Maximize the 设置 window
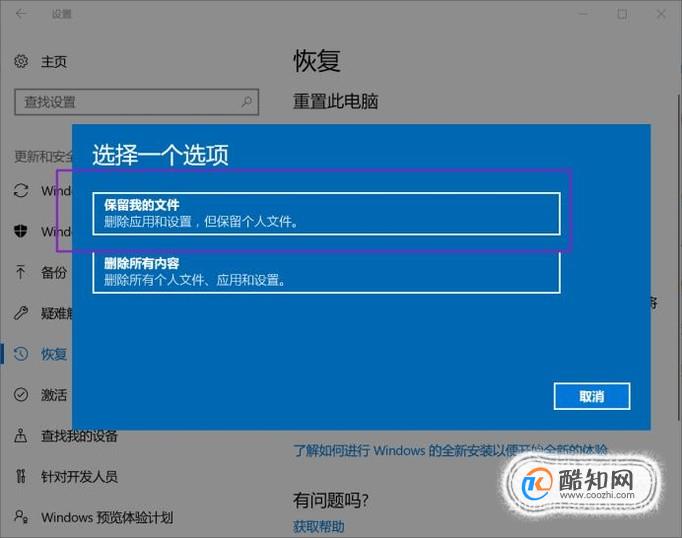This screenshot has width=682, height=538. coord(622,14)
